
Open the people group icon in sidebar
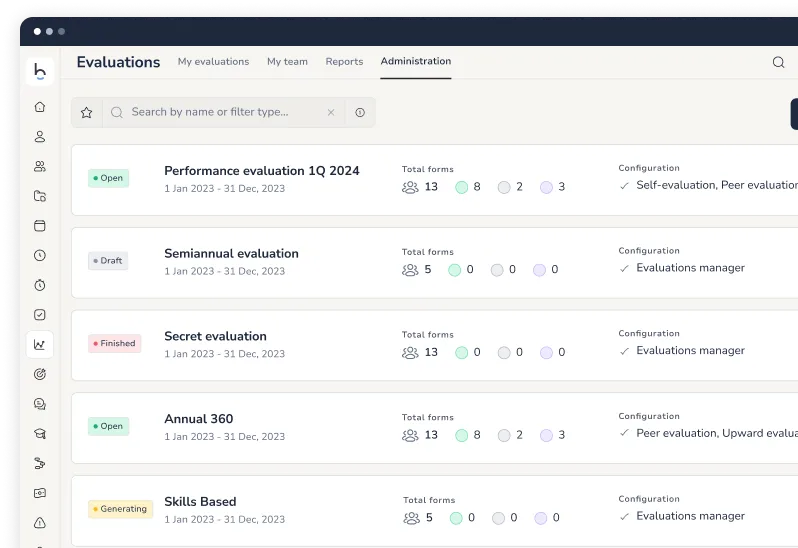point(40,166)
